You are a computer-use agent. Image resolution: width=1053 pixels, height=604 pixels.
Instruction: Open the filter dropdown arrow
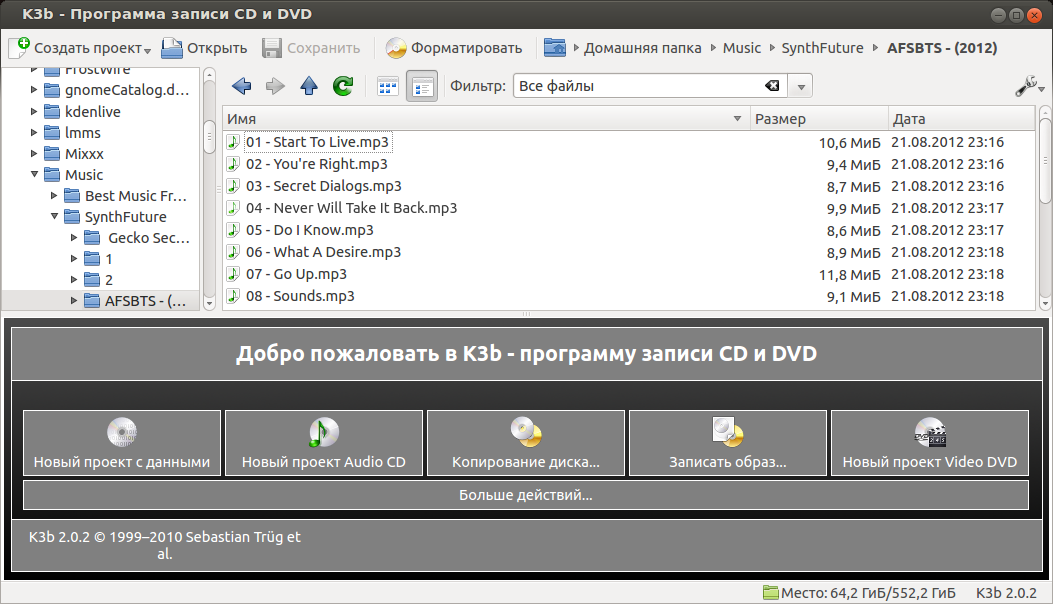800,87
